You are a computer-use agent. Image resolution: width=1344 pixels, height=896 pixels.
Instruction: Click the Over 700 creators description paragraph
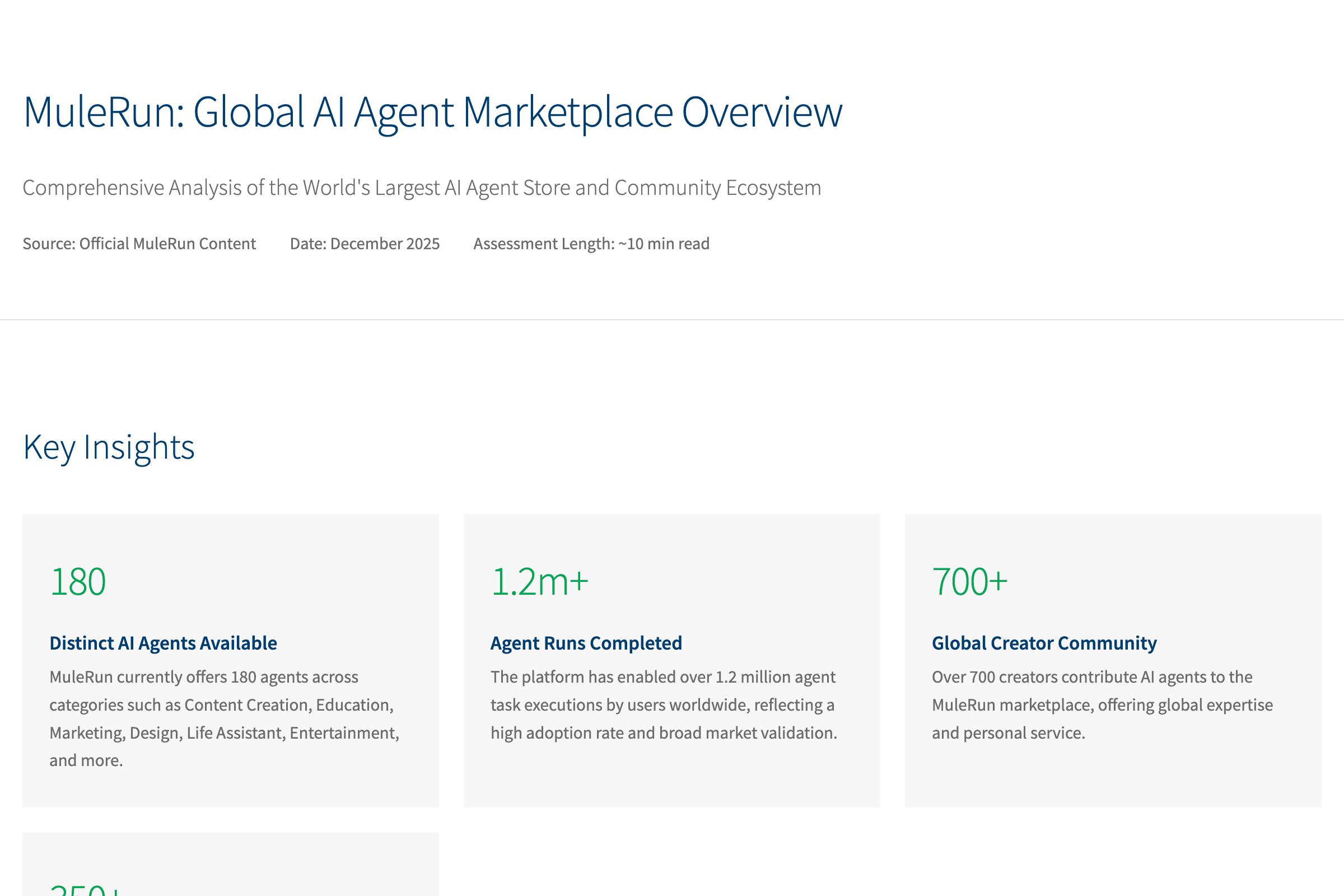[x=1102, y=704]
